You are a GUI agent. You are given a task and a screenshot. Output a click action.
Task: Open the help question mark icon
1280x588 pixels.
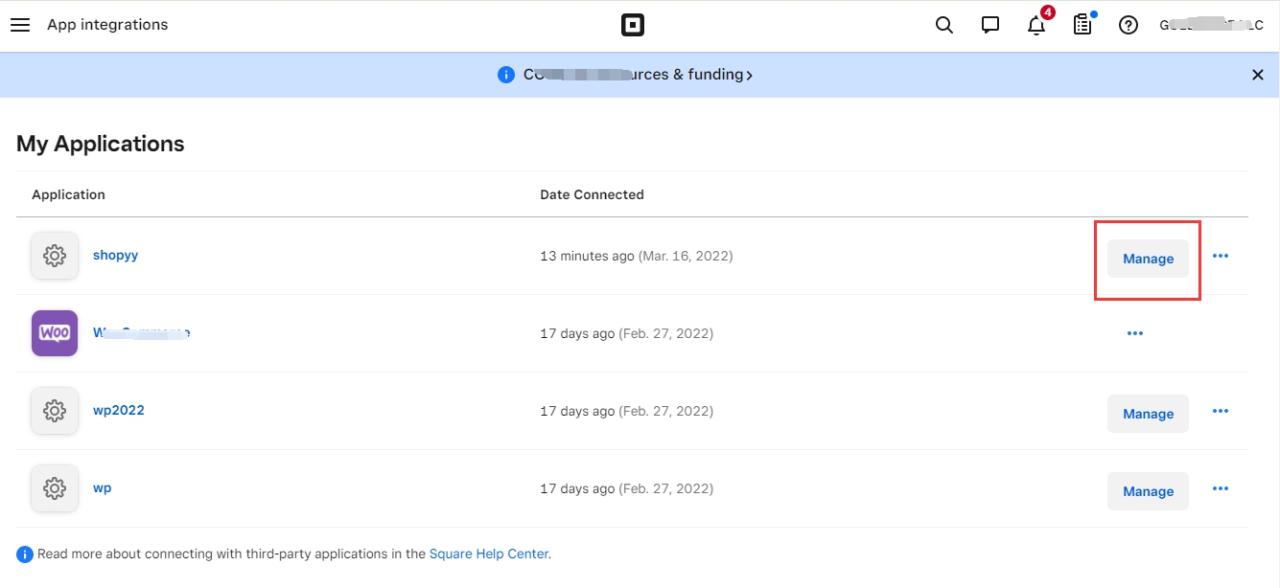(x=1128, y=25)
